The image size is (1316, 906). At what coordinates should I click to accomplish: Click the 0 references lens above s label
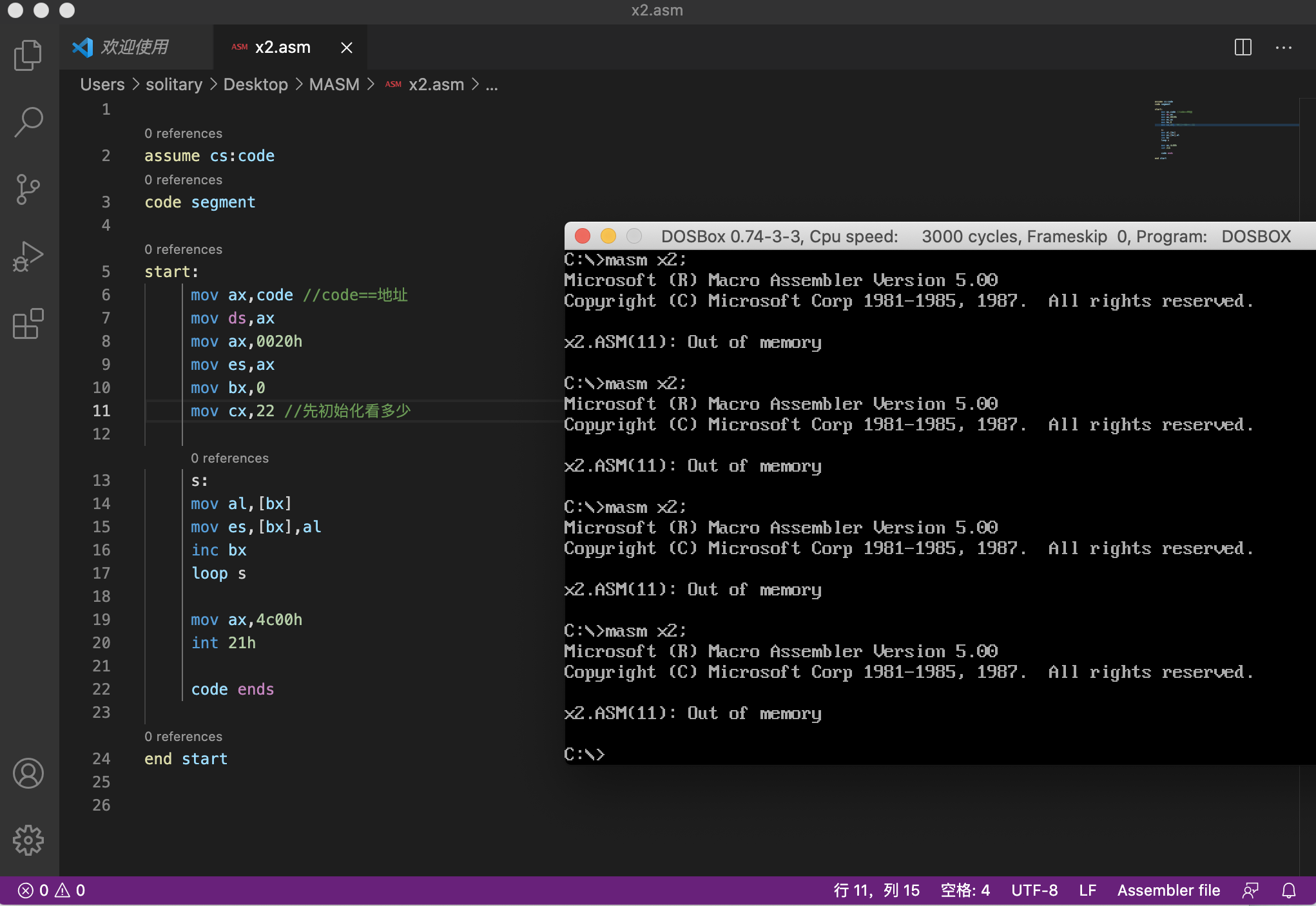[x=229, y=458]
